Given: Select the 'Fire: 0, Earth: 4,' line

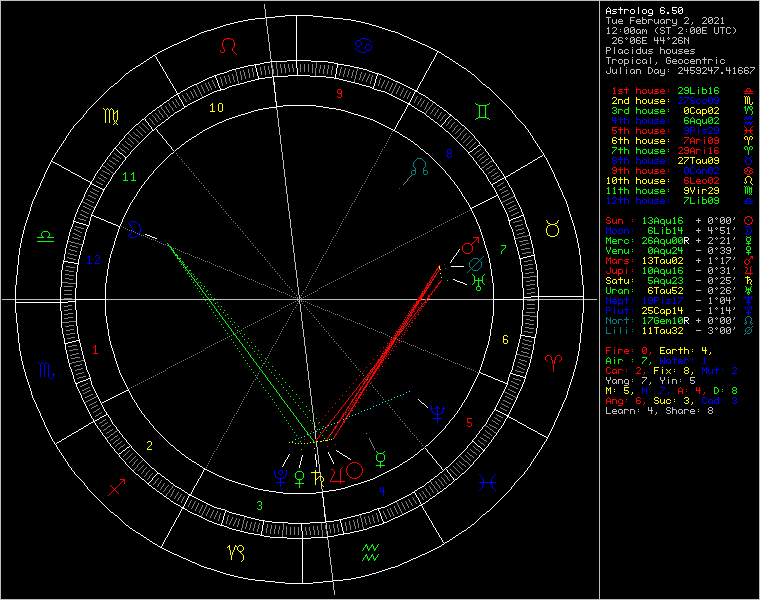Looking at the screenshot, I should click(x=658, y=351).
